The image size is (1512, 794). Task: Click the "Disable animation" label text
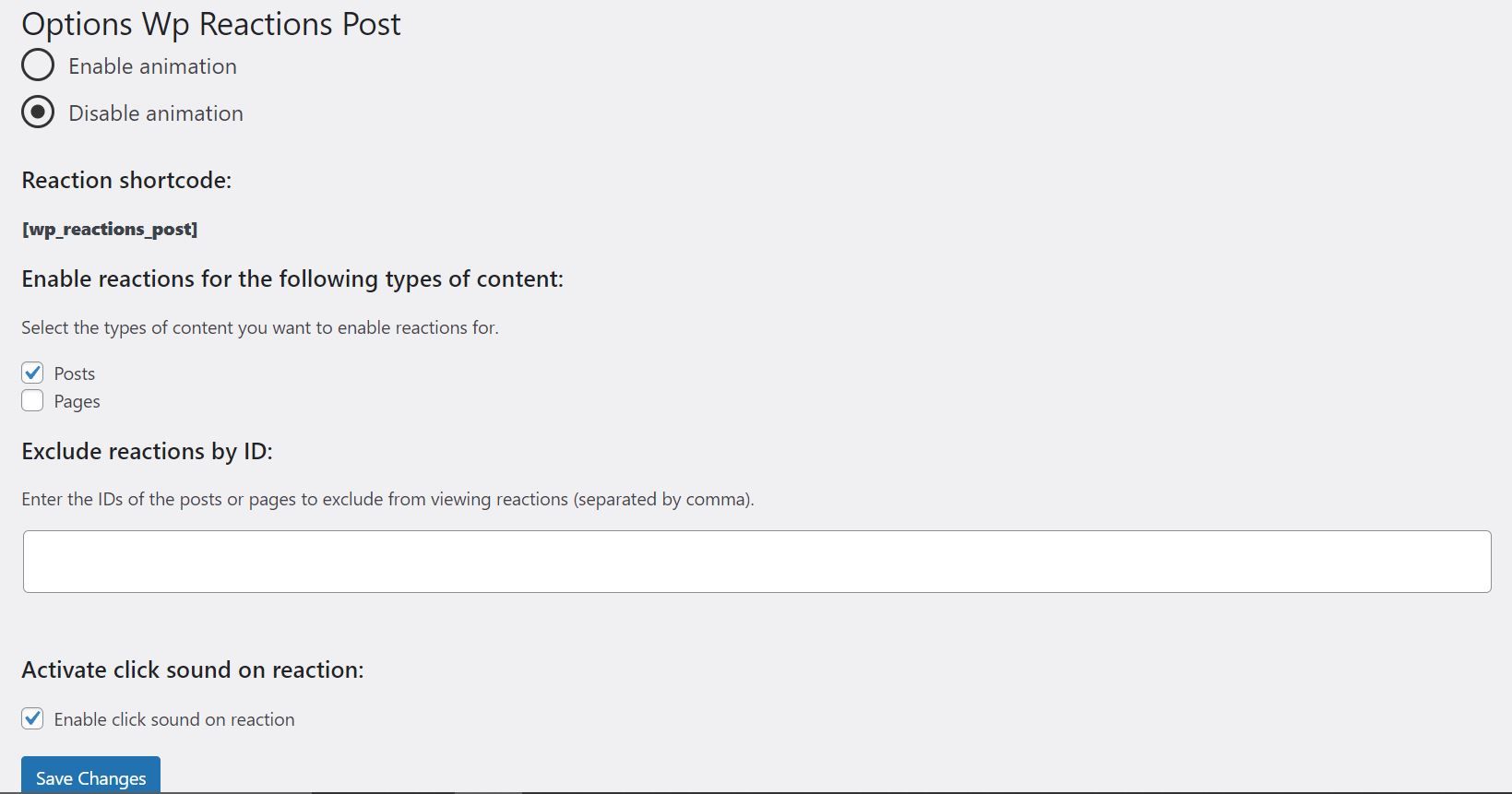click(x=156, y=113)
